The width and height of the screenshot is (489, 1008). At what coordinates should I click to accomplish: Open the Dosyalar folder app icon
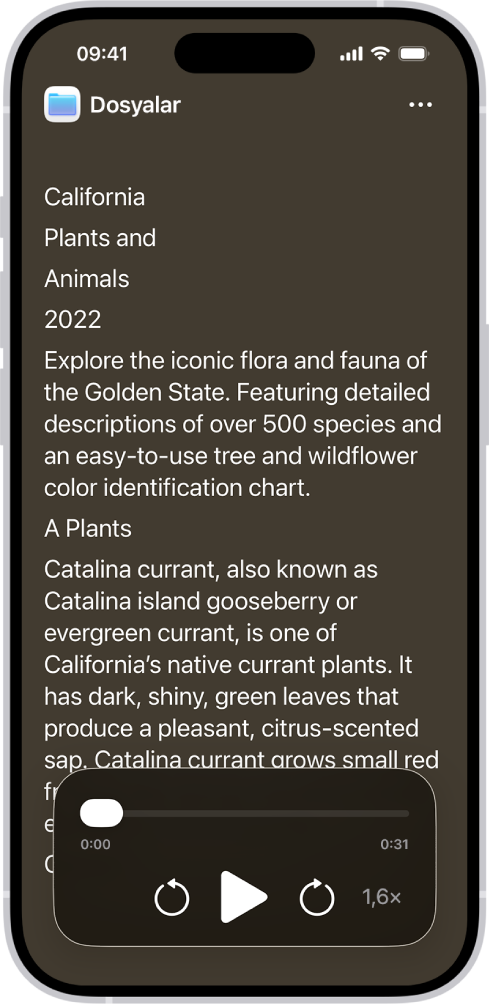coord(62,104)
